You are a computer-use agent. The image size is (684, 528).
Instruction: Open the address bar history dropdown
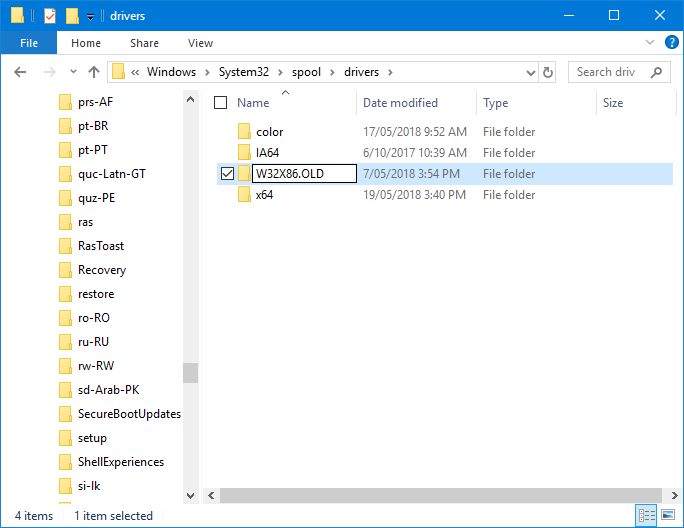point(530,72)
